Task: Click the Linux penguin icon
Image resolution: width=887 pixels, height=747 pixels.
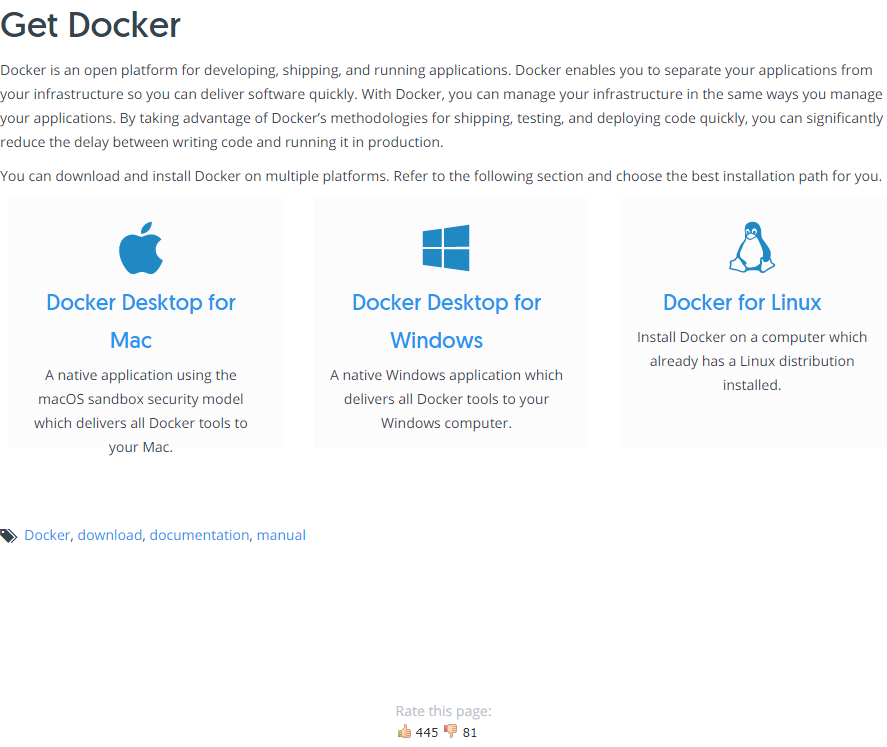Action: coord(752,247)
